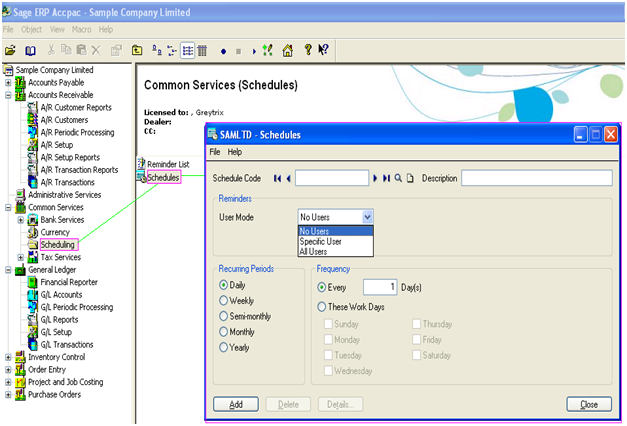Click the stop macro square icon
This screenshot has height=426, width=627.
coord(238,51)
